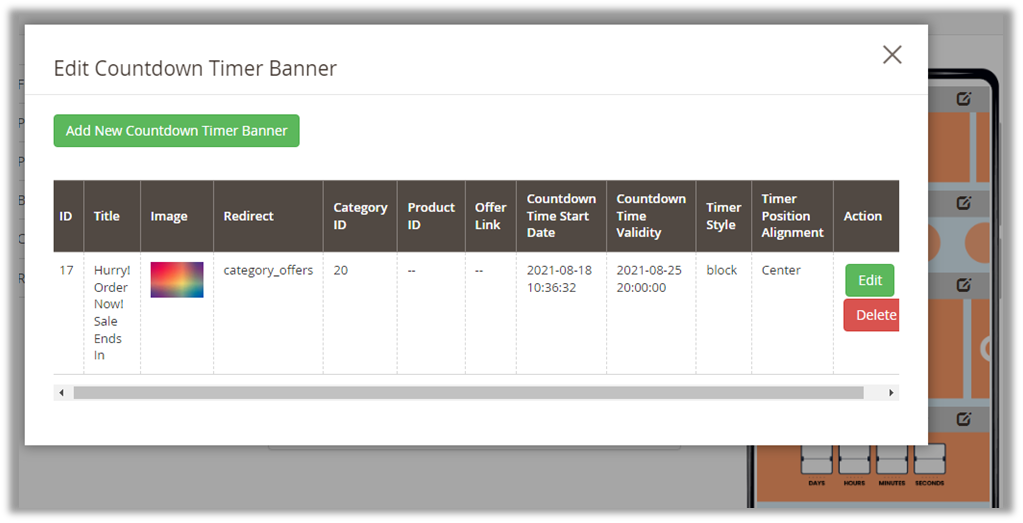Click the table's left scroll arrow
This screenshot has width=1023, height=523.
click(62, 393)
